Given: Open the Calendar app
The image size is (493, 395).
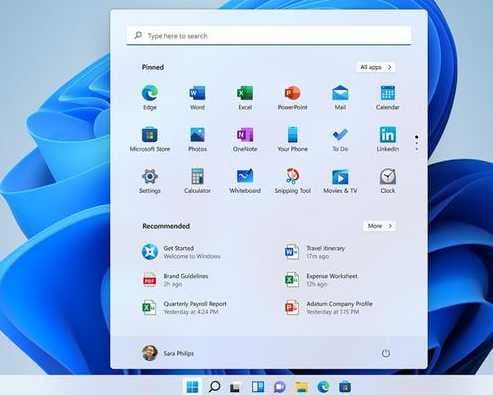Looking at the screenshot, I should pos(388,97).
